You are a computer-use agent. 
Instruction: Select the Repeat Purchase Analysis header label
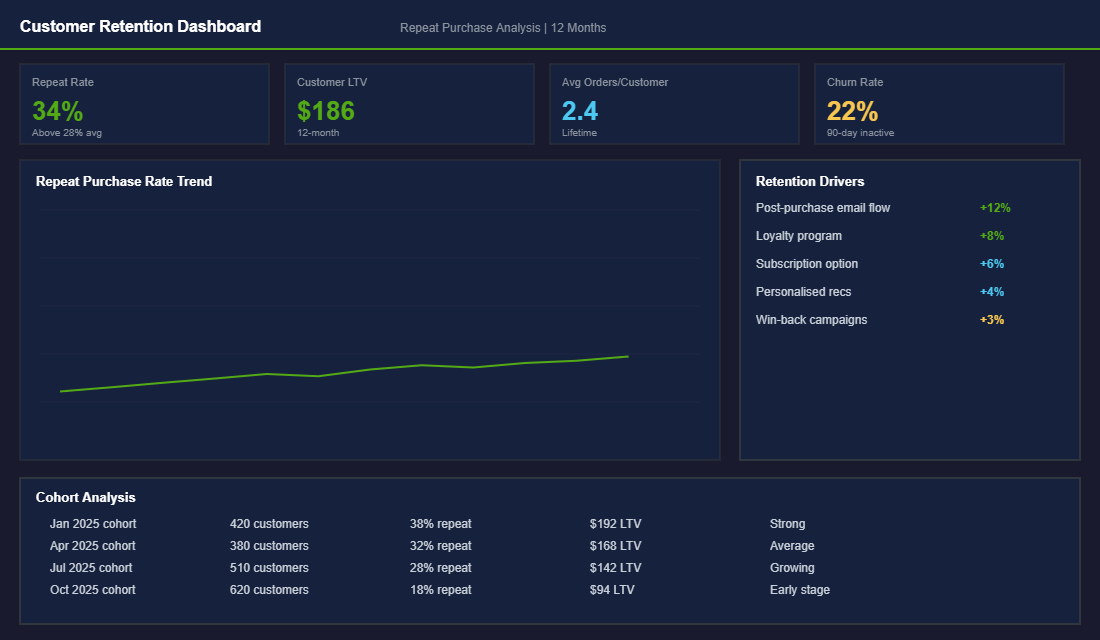click(x=503, y=27)
